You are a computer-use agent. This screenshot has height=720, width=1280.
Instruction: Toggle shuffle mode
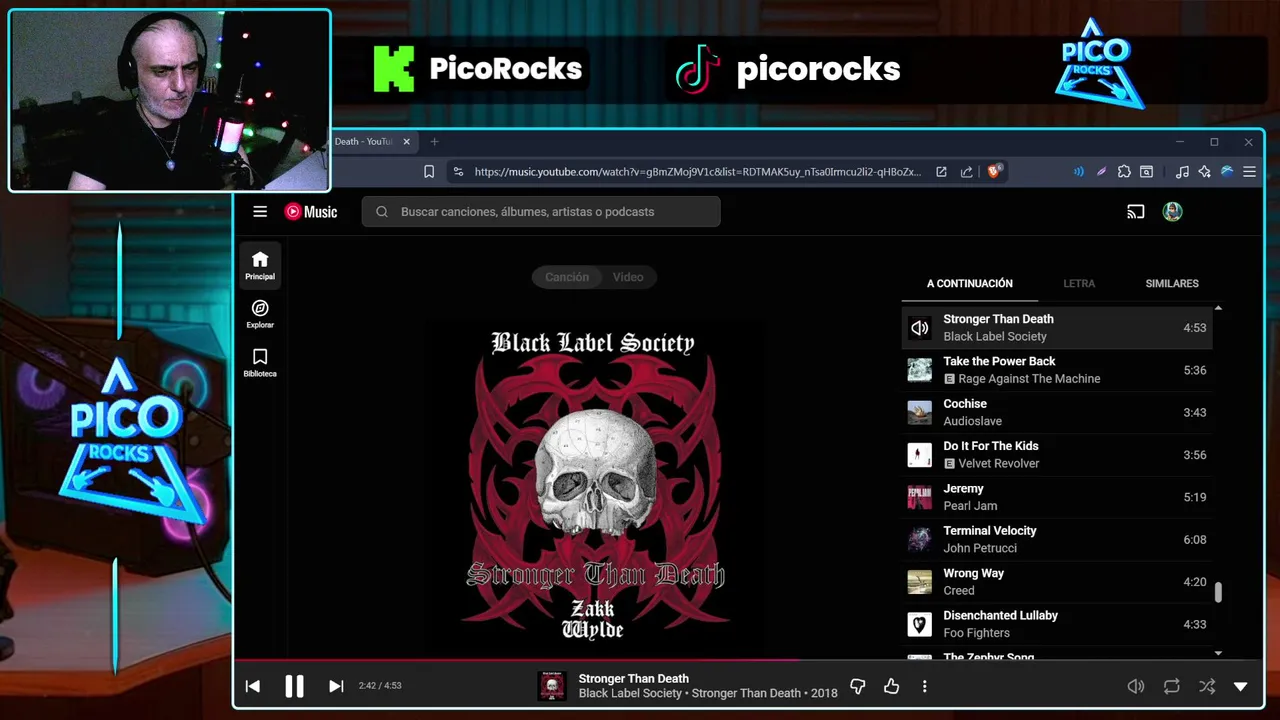[x=1207, y=686]
